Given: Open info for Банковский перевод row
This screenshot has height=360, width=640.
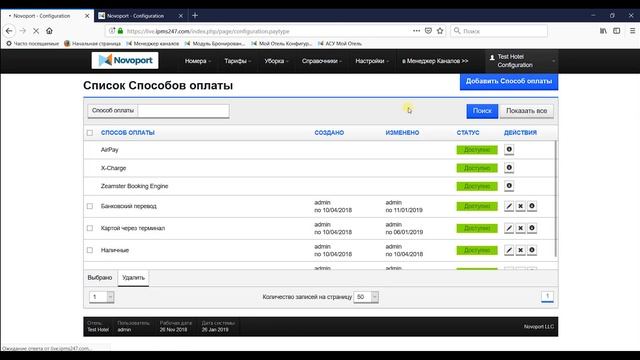Looking at the screenshot, I should [x=531, y=206].
